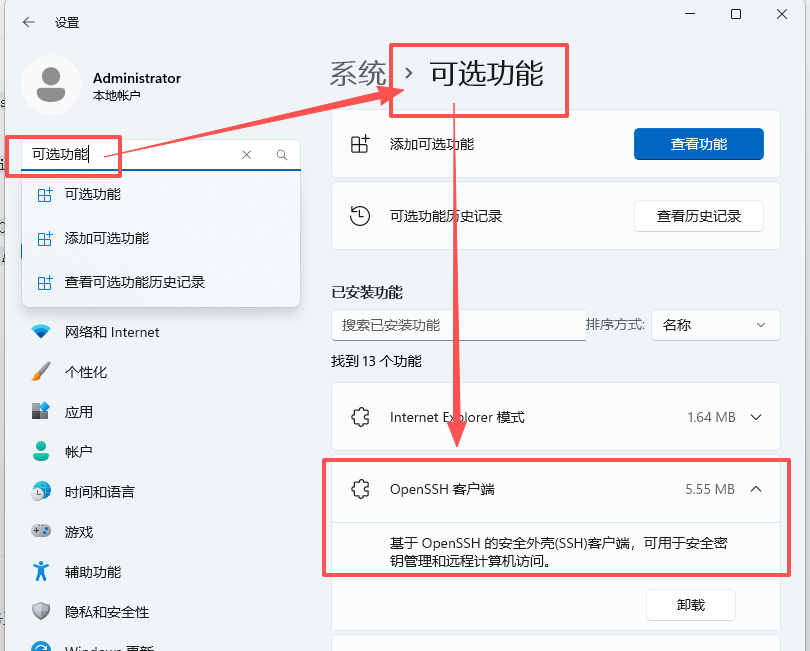Maximize the Settings window
Image resolution: width=810 pixels, height=651 pixels.
pos(736,14)
